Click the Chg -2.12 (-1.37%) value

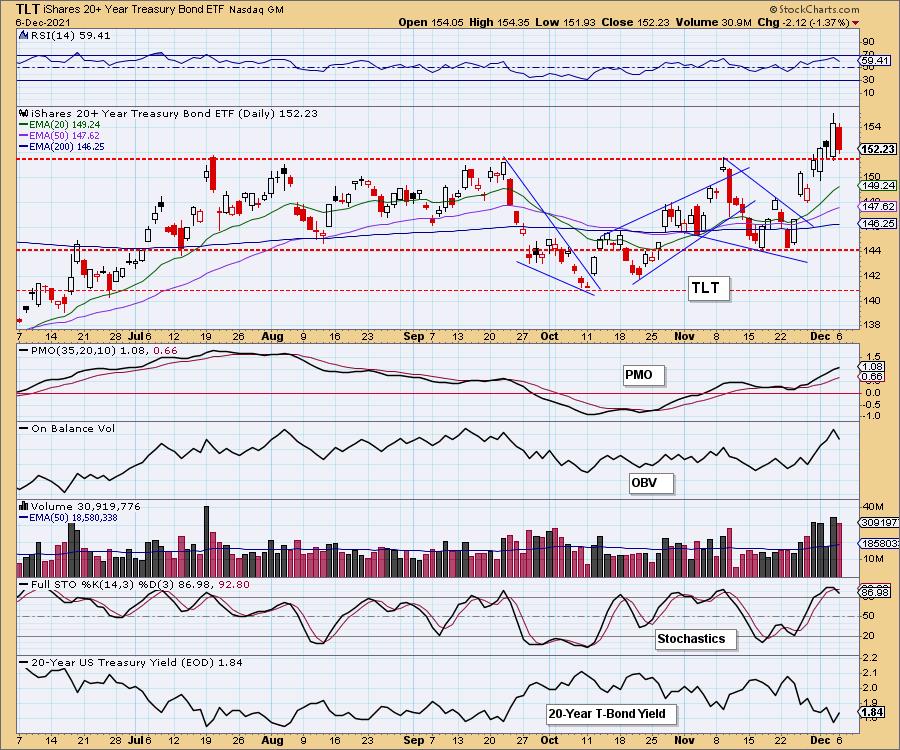point(803,22)
